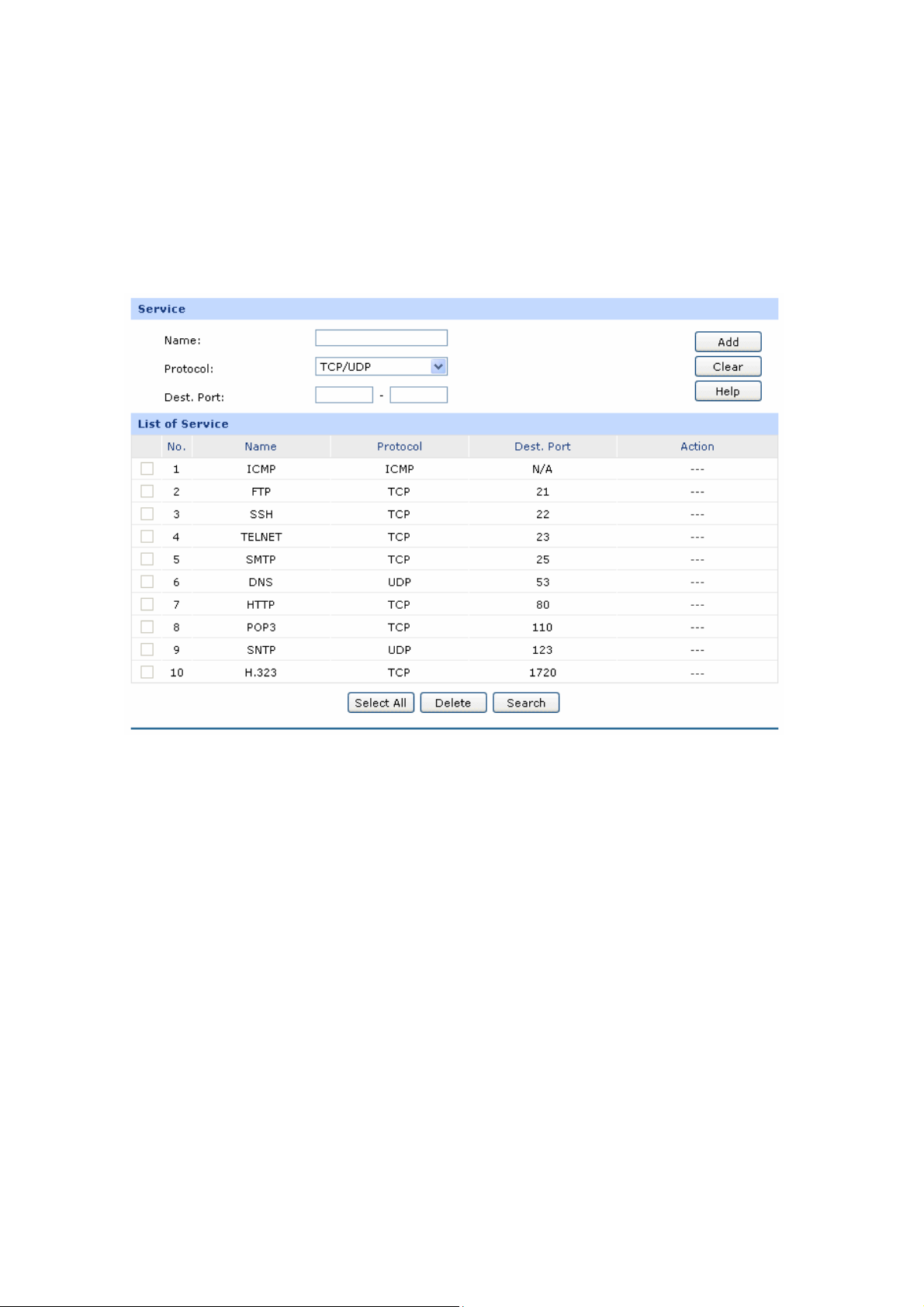Enable the SMTP service checkbox
The width and height of the screenshot is (924, 1307).
point(147,558)
